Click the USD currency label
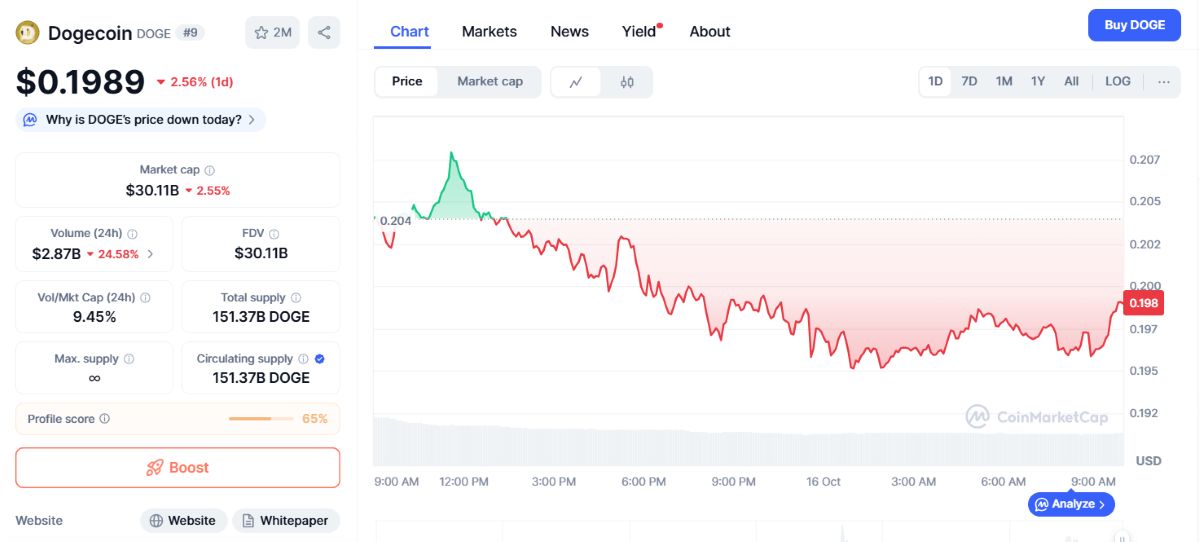 pyautogui.click(x=1148, y=461)
